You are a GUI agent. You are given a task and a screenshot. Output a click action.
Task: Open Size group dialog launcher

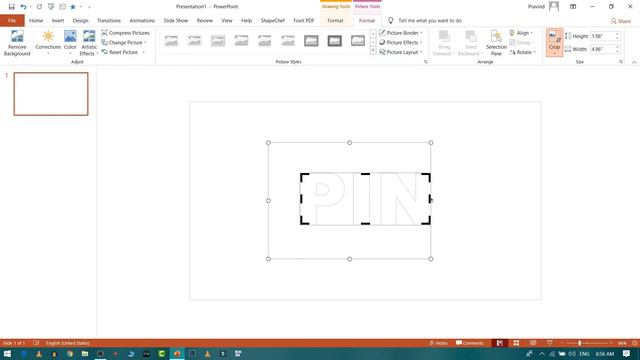point(621,62)
